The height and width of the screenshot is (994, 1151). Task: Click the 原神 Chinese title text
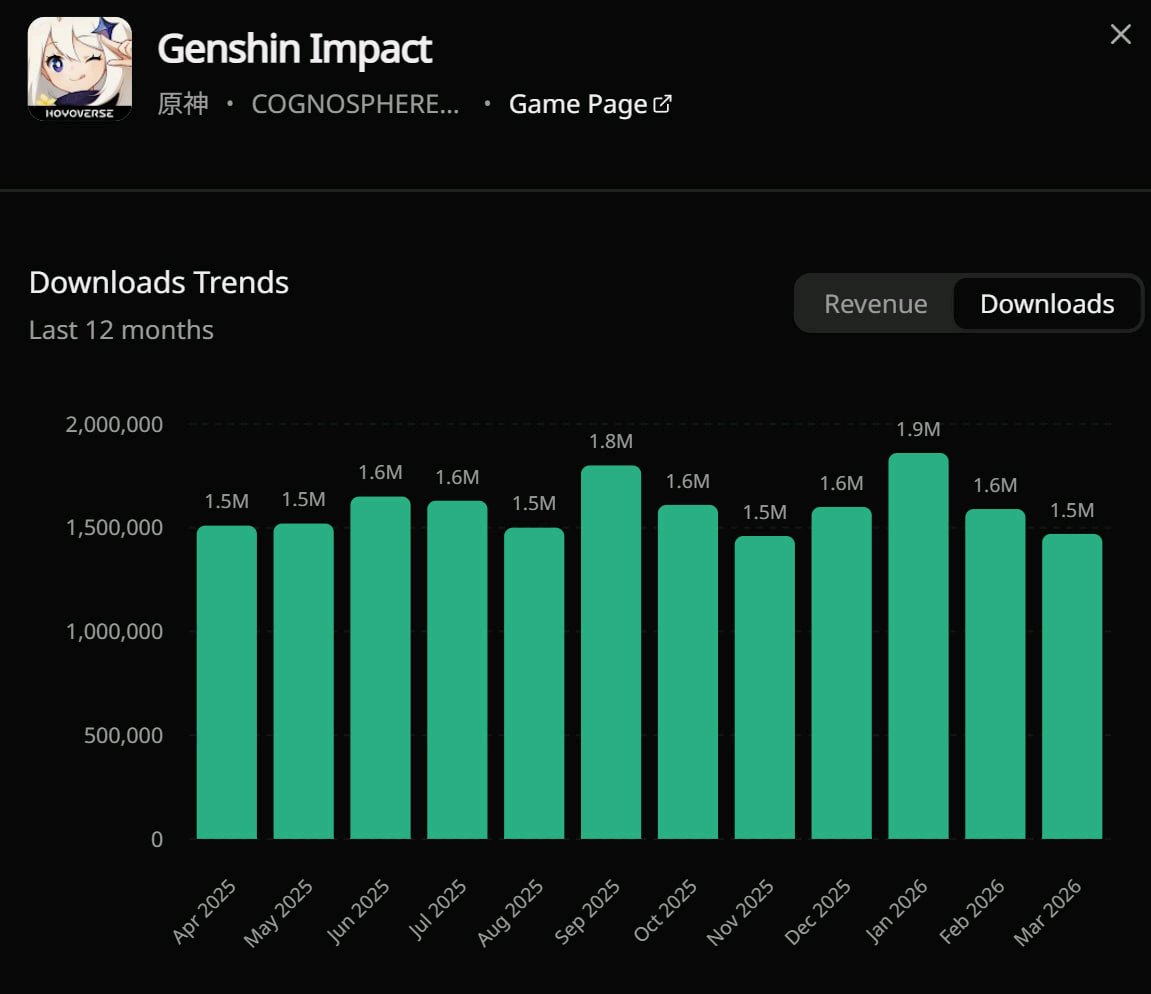click(183, 104)
